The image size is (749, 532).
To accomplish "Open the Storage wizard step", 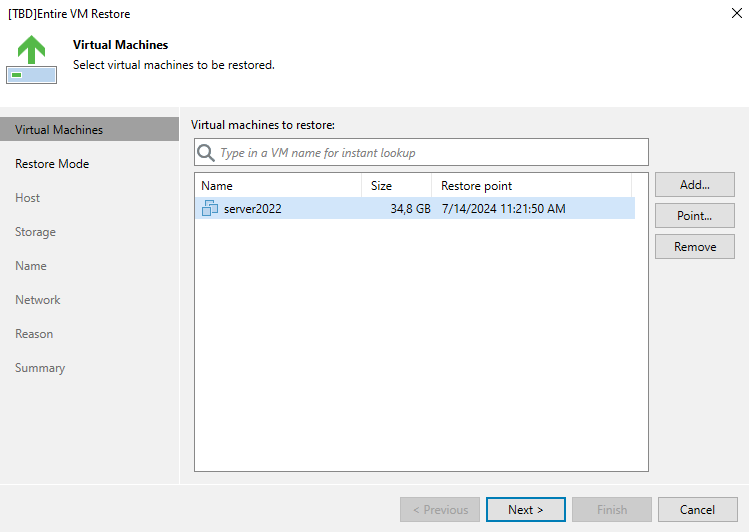I will coord(35,232).
